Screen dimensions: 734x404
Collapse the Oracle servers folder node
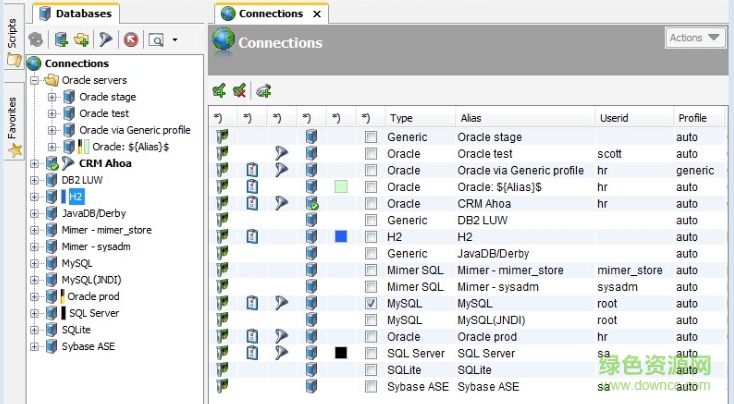click(x=36, y=80)
